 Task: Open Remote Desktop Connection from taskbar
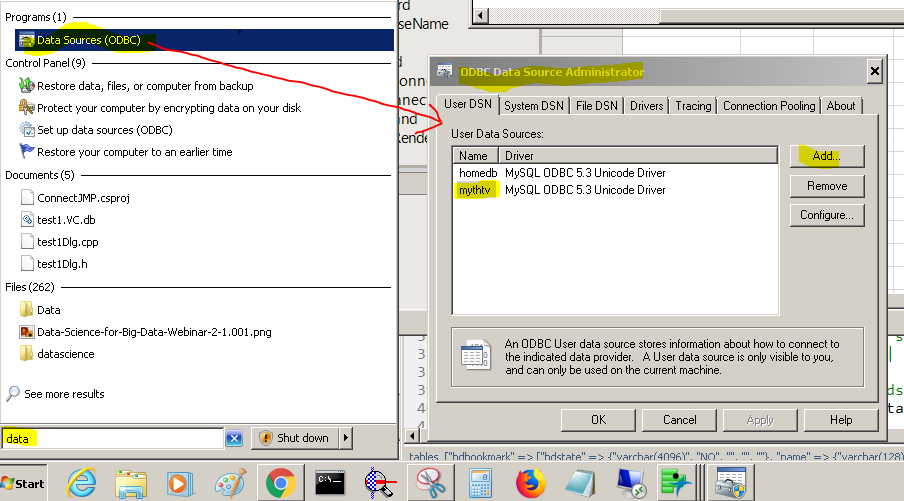point(630,483)
